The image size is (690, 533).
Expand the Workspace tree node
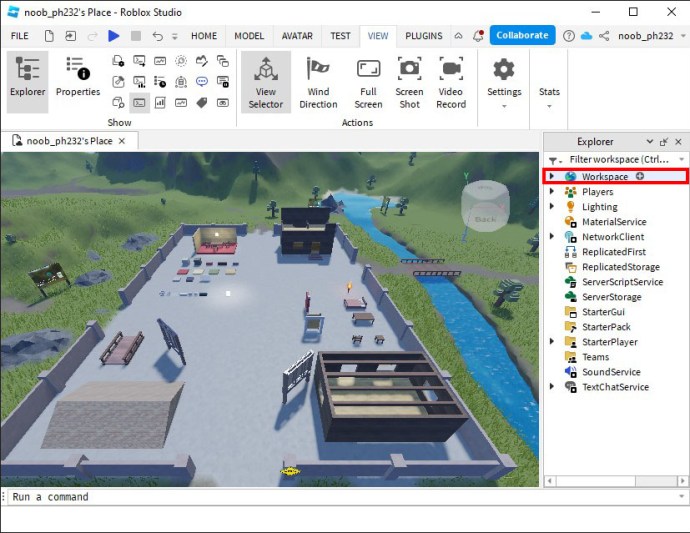pyautogui.click(x=552, y=177)
